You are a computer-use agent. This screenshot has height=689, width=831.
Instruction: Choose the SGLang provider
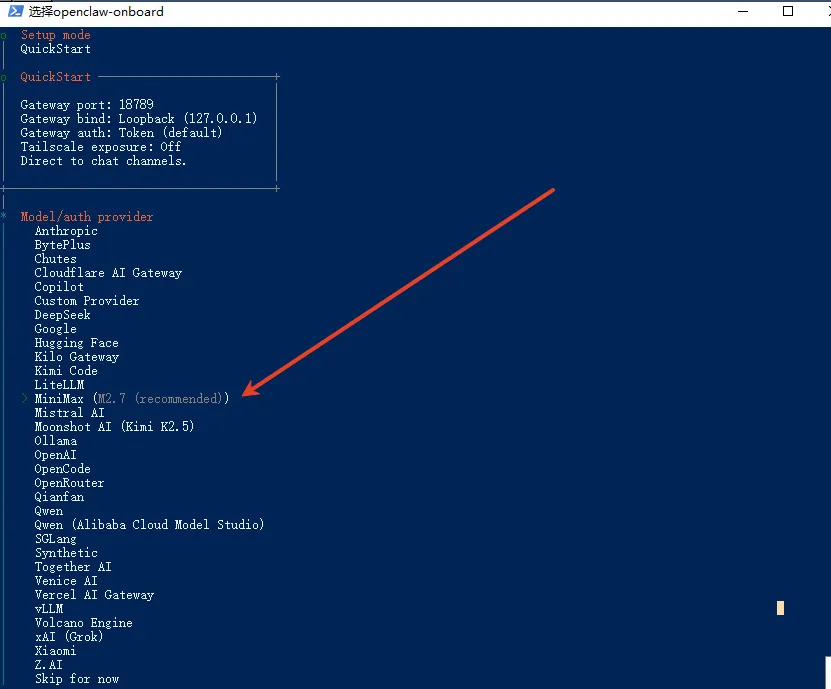point(56,539)
